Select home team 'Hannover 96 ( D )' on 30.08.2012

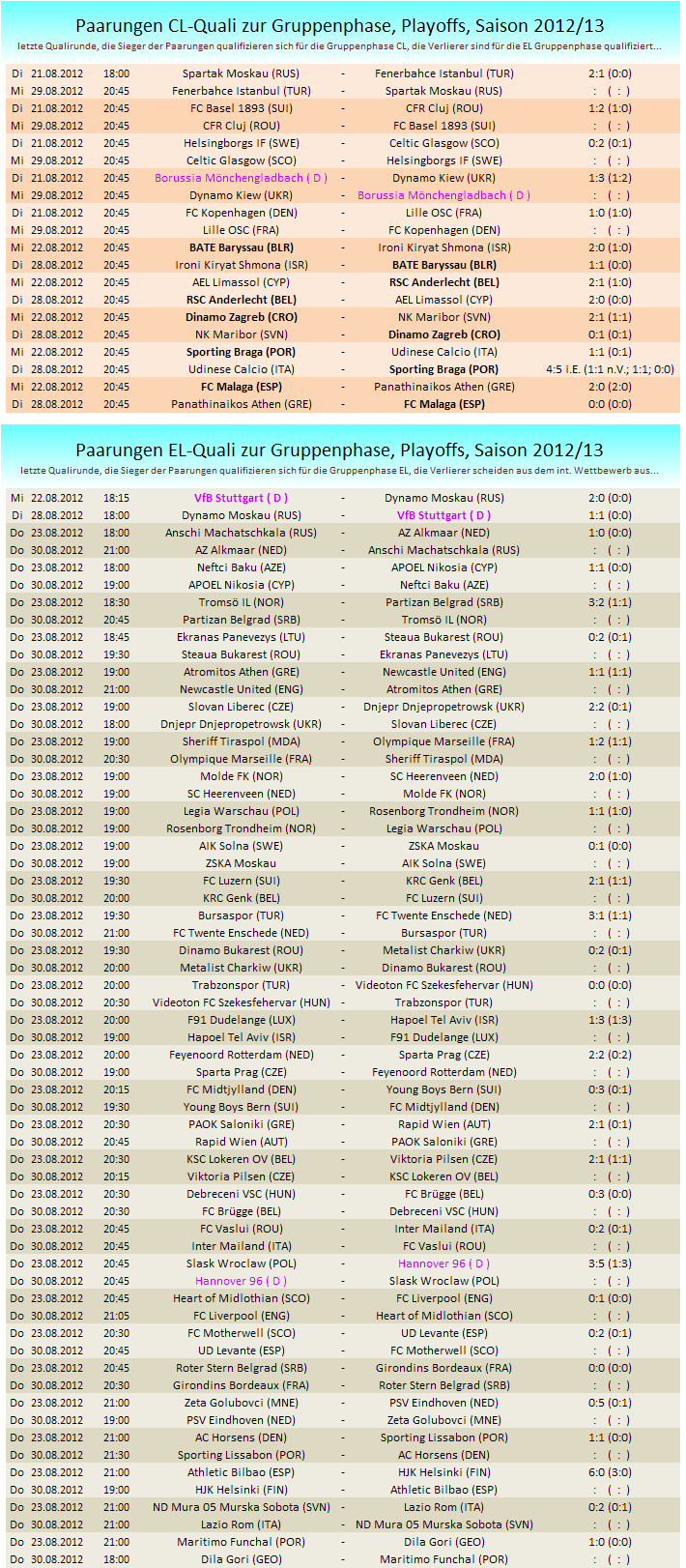coord(242,1281)
